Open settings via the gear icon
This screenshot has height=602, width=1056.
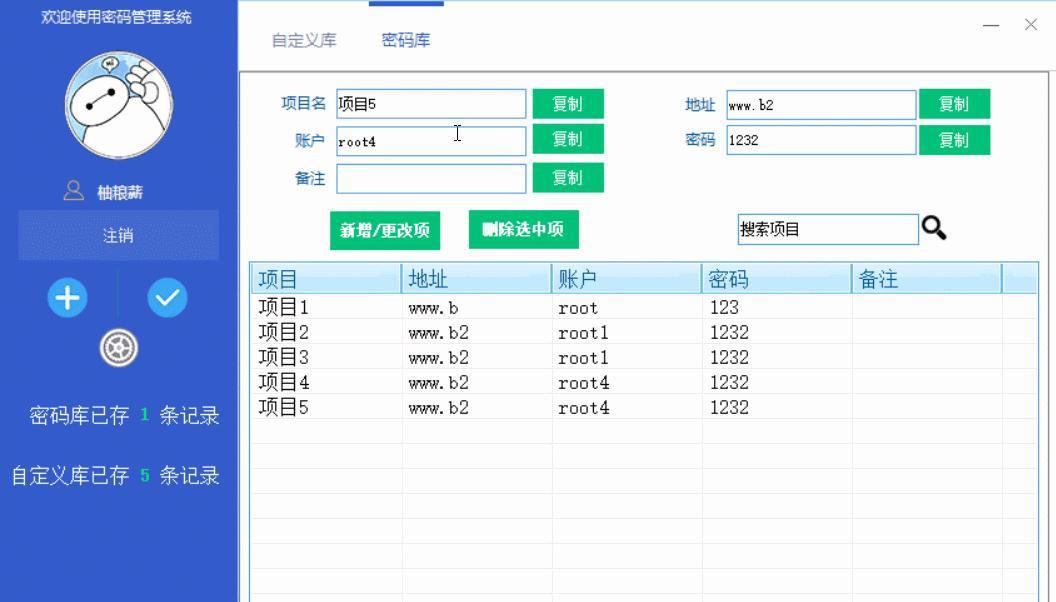(x=119, y=348)
